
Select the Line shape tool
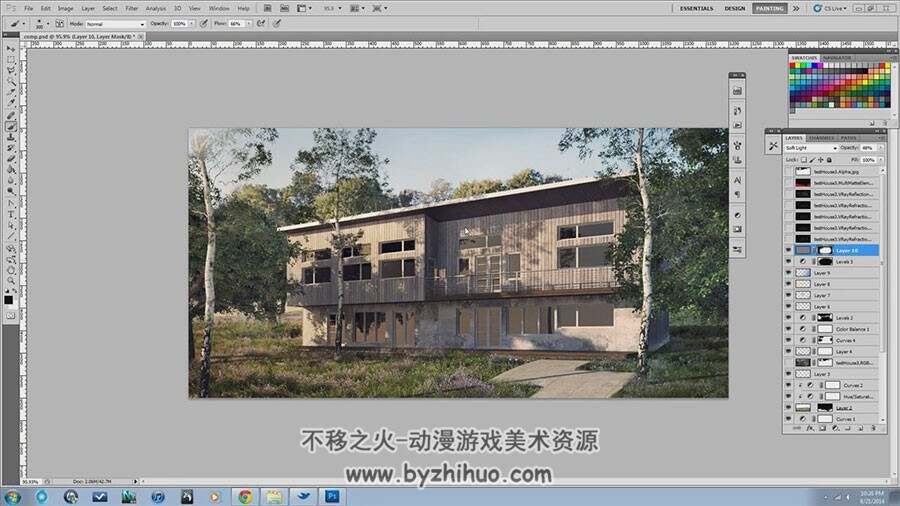(x=10, y=237)
